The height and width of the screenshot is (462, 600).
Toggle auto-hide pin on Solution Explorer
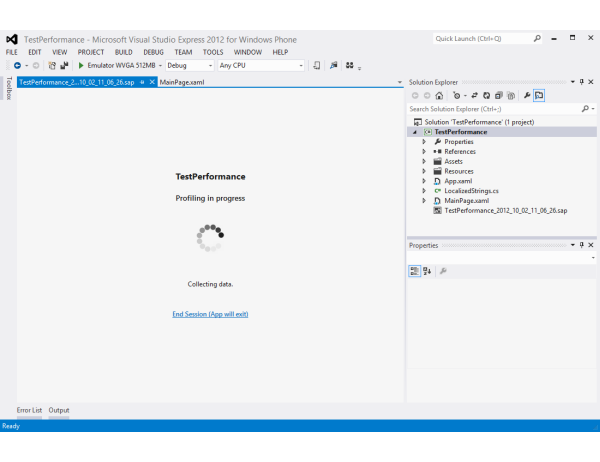point(582,82)
